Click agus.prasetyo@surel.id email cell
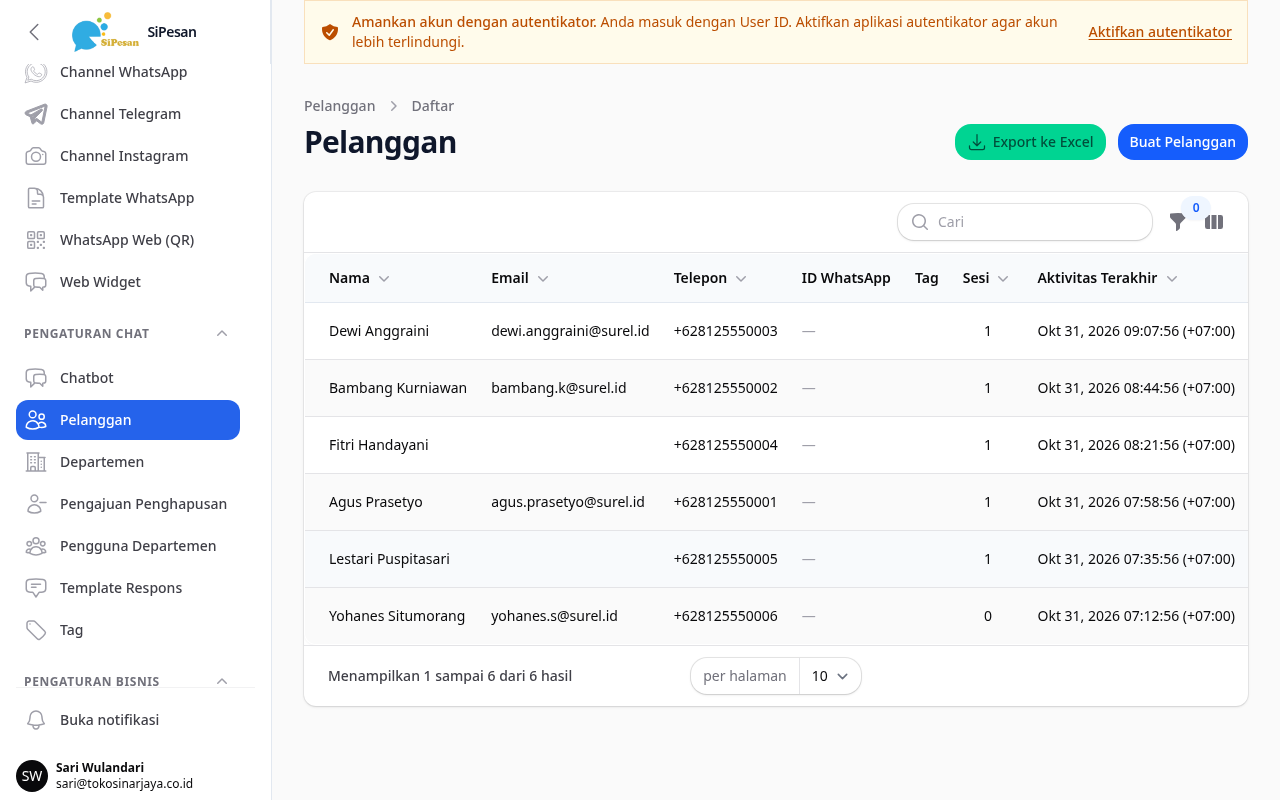The height and width of the screenshot is (800, 1280). [x=568, y=502]
